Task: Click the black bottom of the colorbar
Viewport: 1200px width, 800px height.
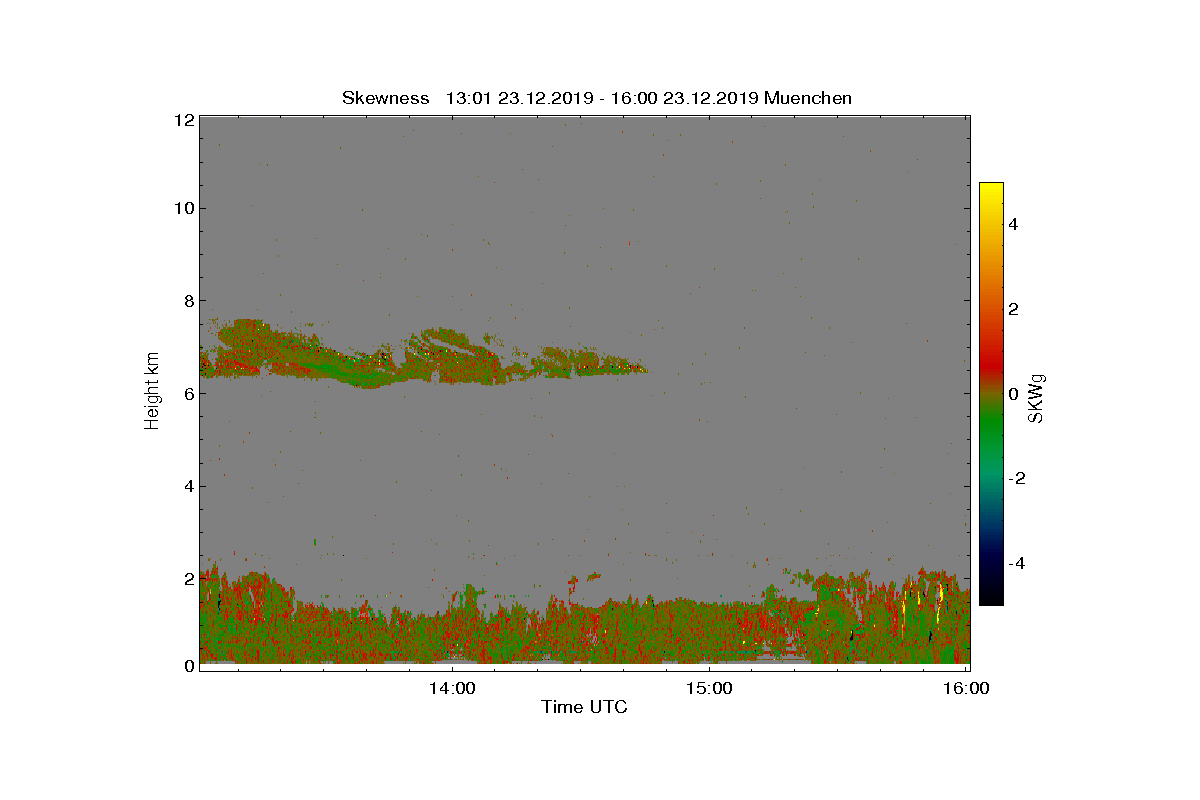Action: pos(991,595)
